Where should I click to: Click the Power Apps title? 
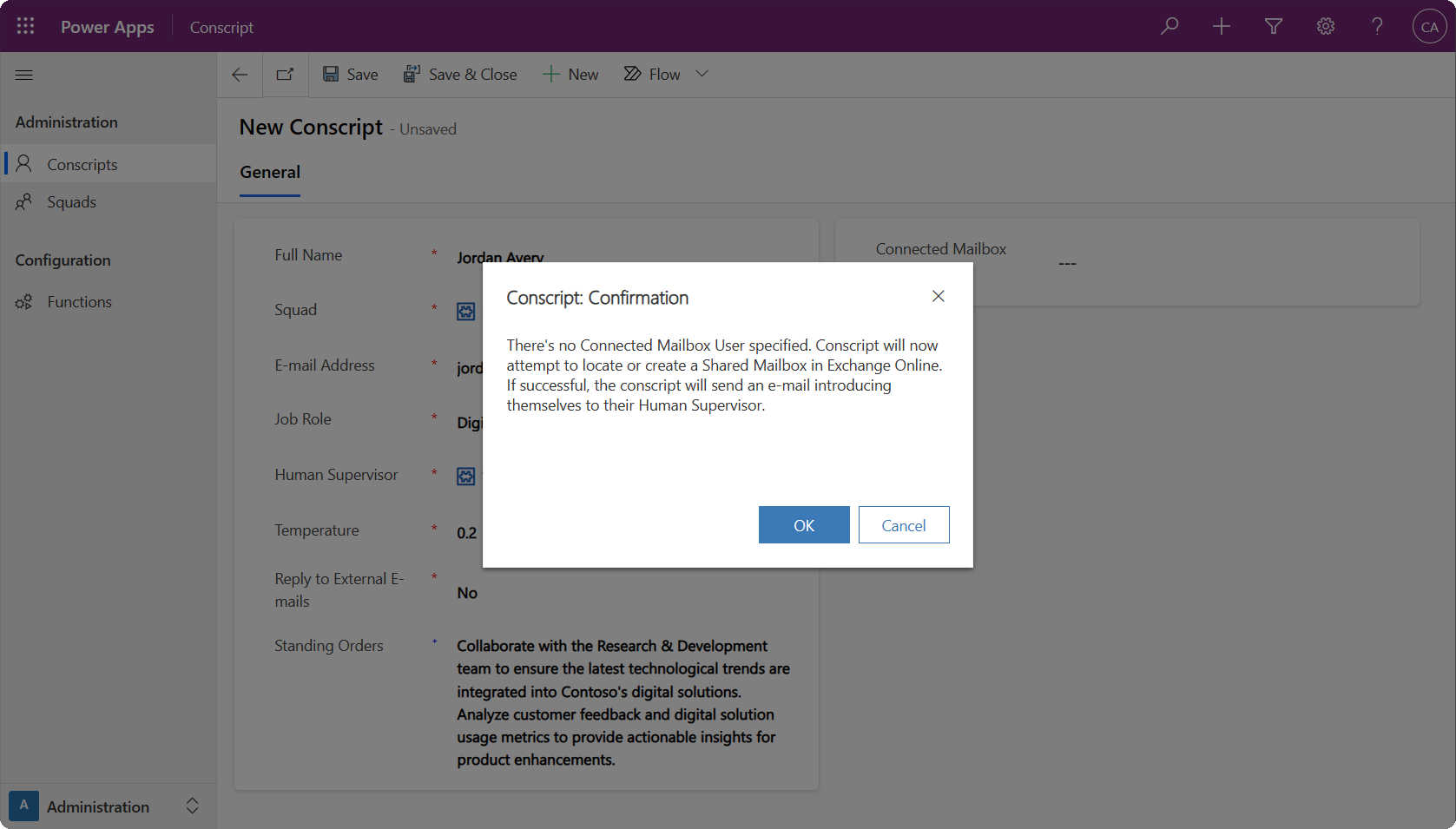click(x=108, y=27)
